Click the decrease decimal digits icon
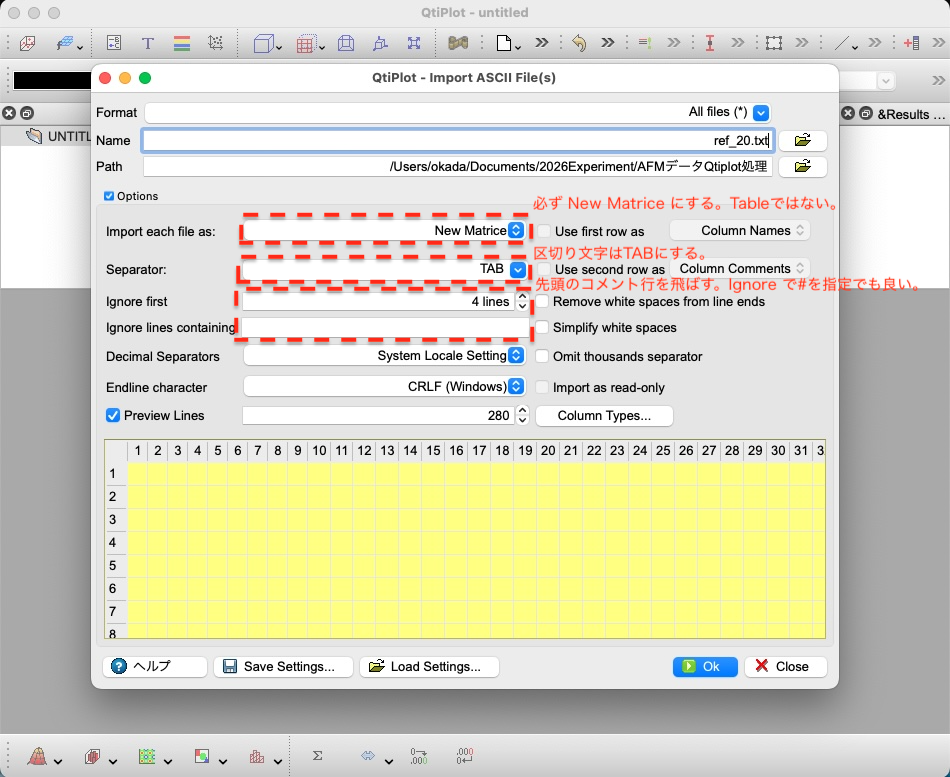 [465, 756]
